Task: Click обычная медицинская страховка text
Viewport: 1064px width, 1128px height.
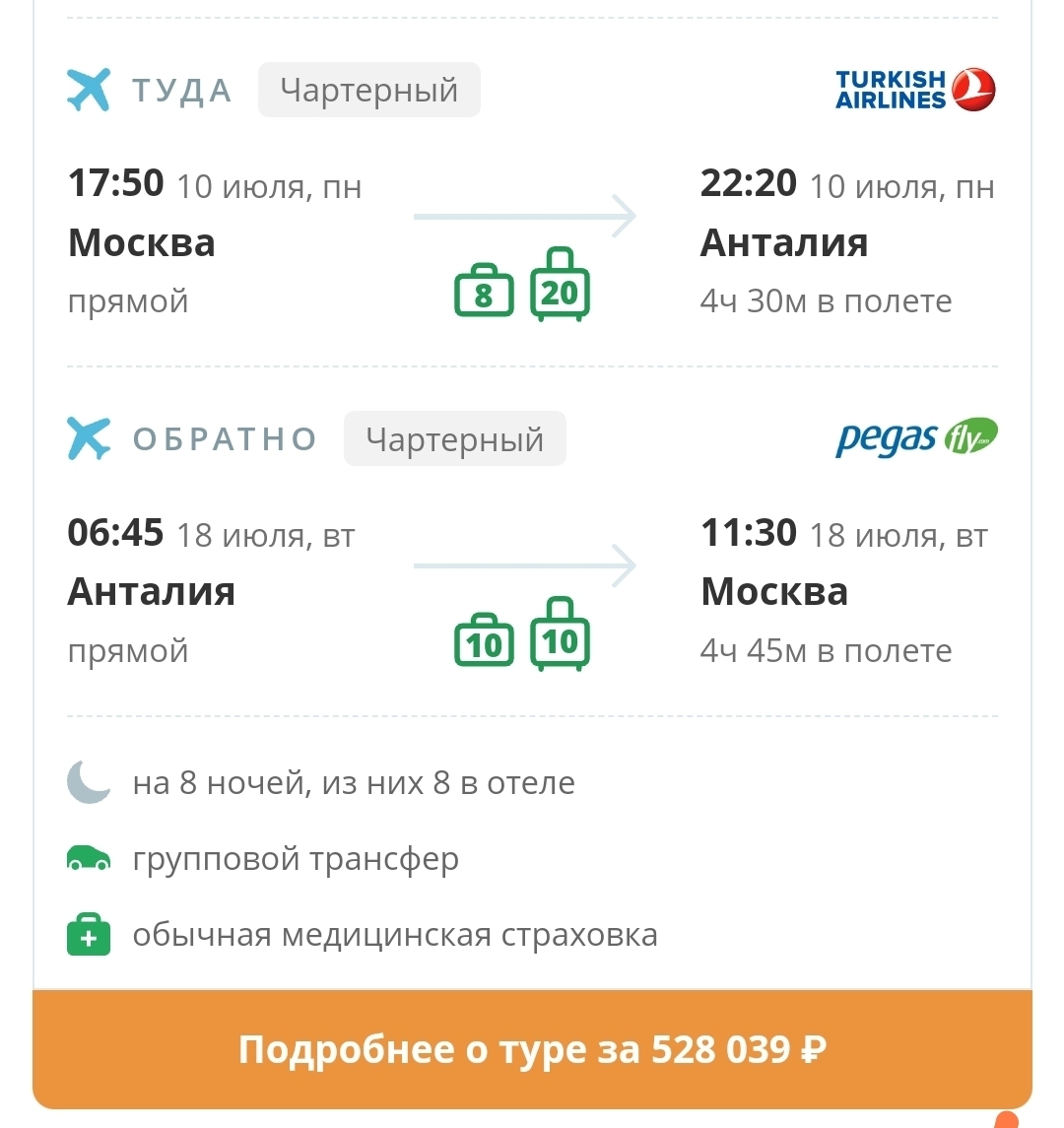Action: [395, 935]
